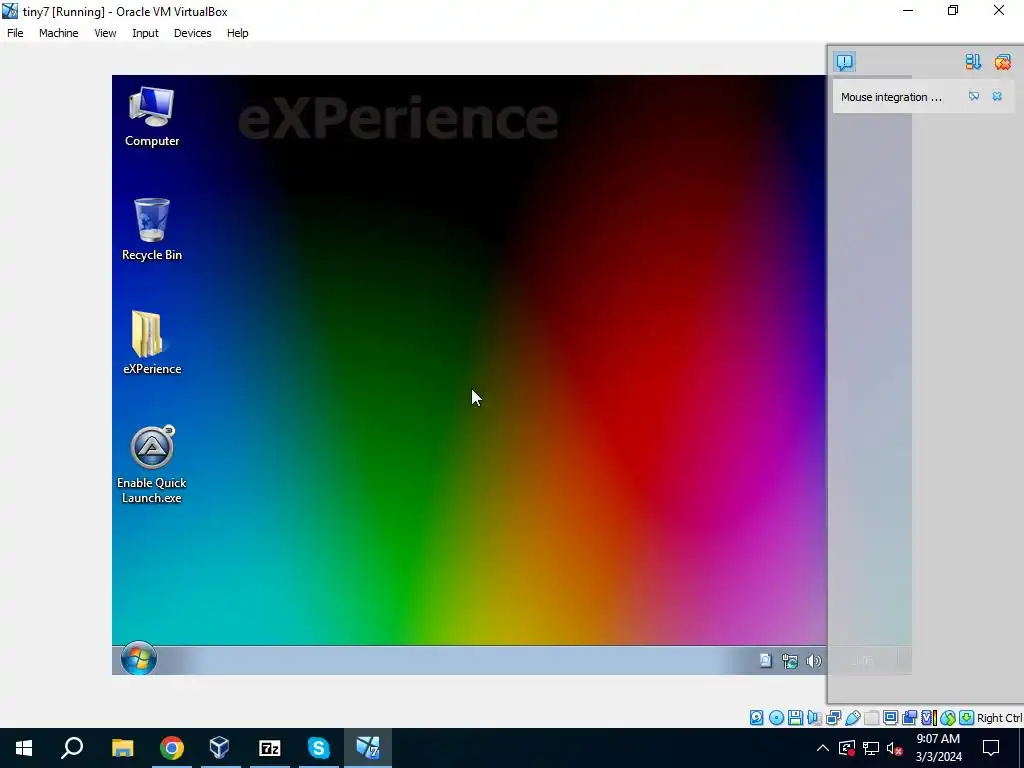Image resolution: width=1024 pixels, height=768 pixels.
Task: Click the shared folders indicator
Action: [872, 718]
